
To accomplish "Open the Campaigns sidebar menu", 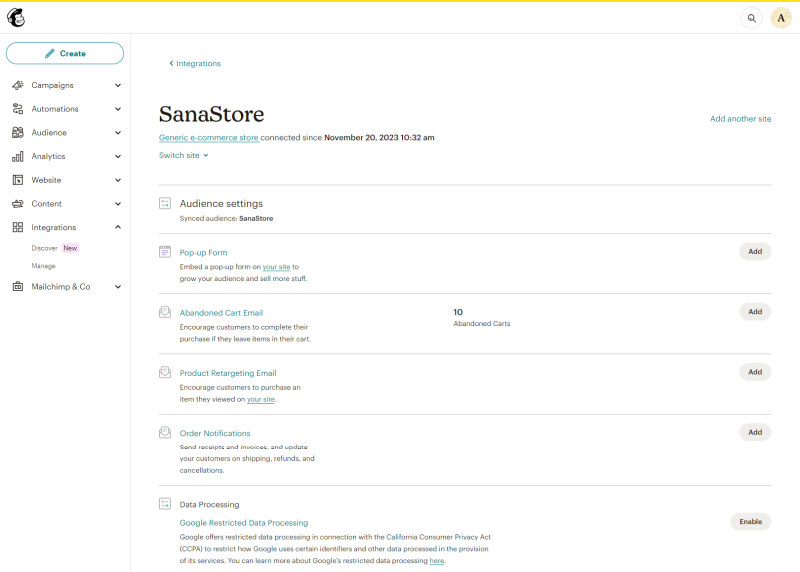I will (x=66, y=85).
